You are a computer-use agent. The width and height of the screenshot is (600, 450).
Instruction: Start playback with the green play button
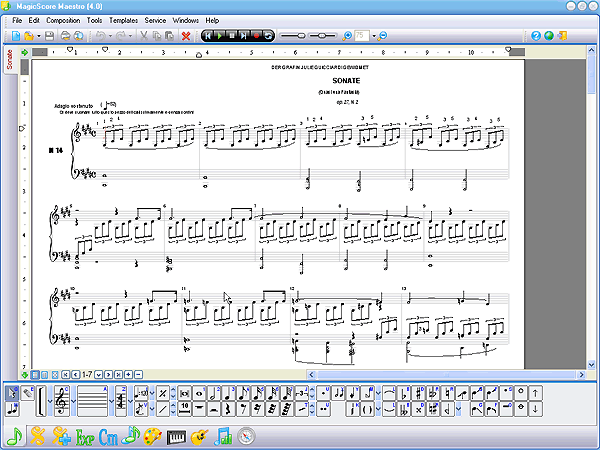tap(220, 36)
